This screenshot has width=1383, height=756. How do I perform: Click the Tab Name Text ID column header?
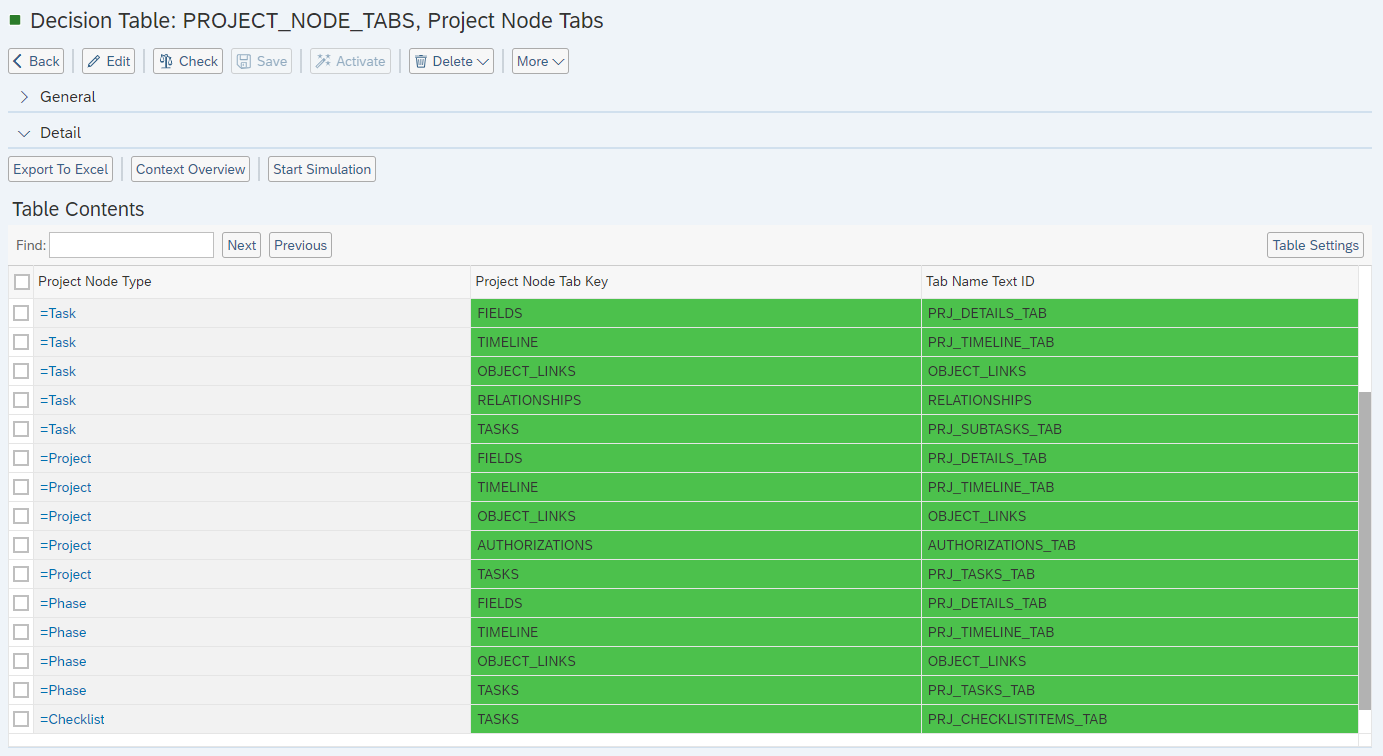point(980,281)
